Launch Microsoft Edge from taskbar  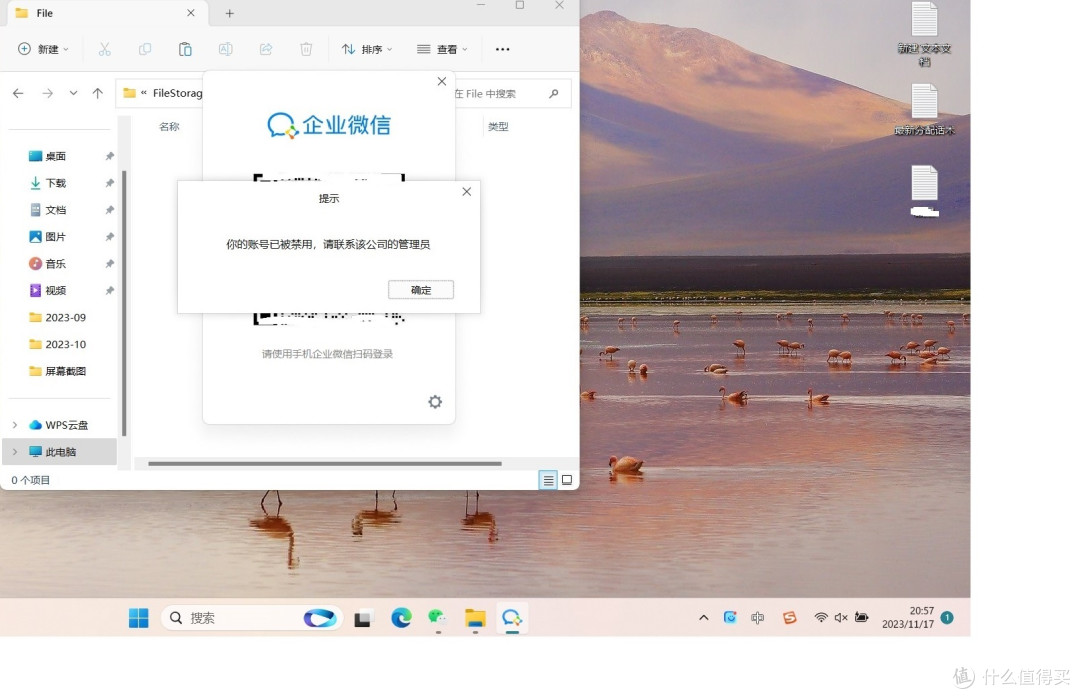[401, 618]
